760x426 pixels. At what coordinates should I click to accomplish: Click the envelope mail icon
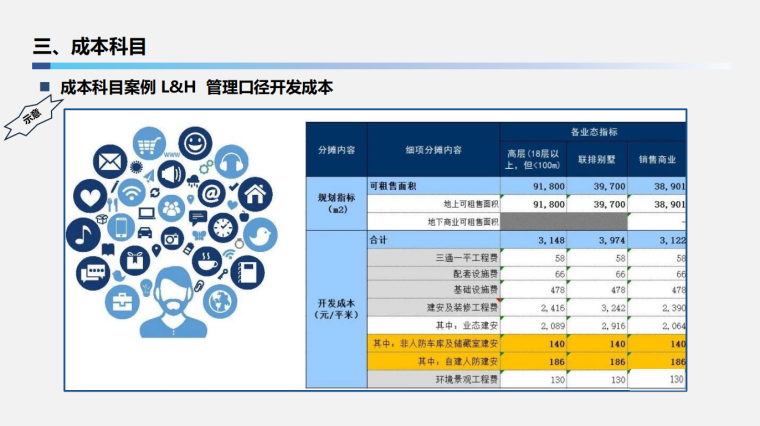(x=109, y=161)
